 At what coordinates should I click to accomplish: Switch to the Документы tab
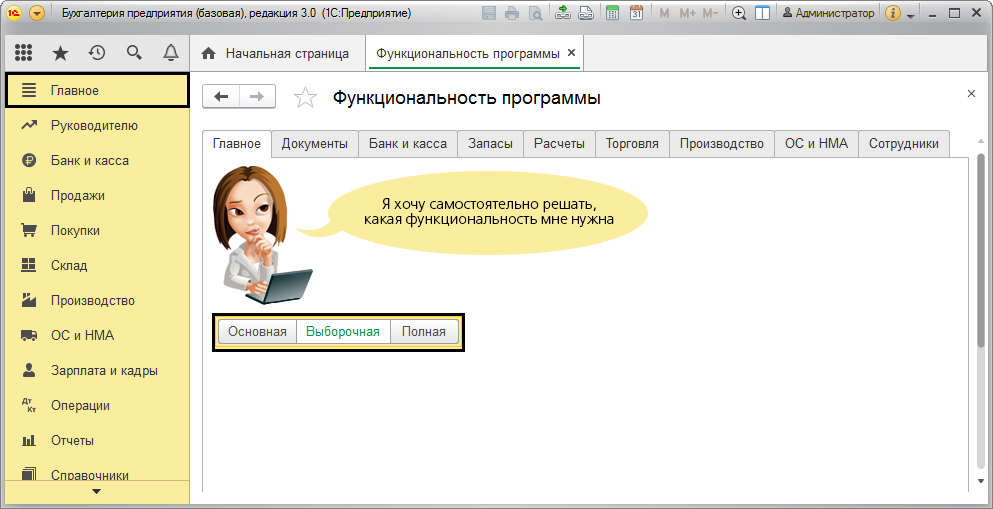tap(315, 144)
